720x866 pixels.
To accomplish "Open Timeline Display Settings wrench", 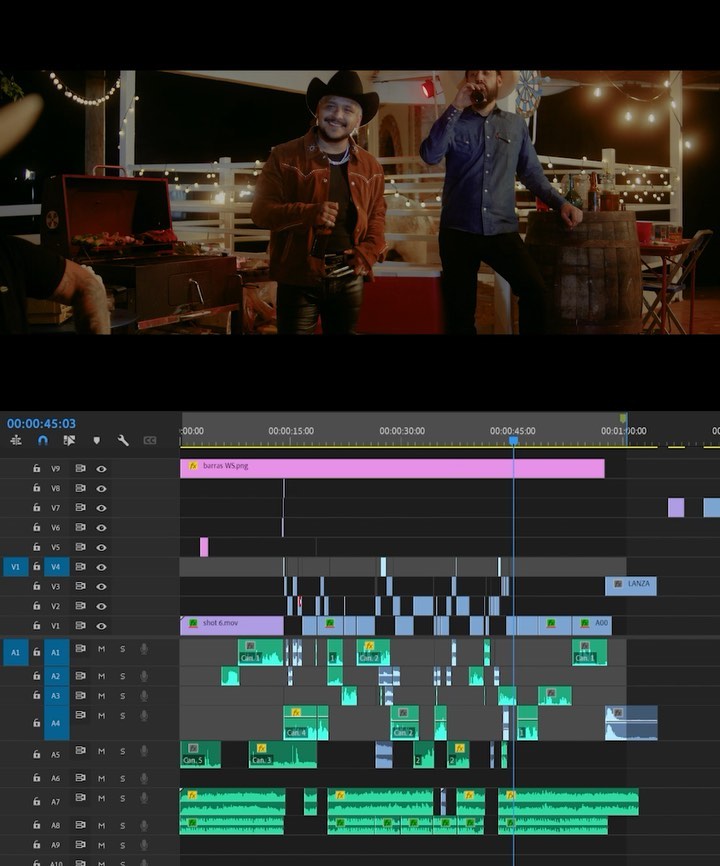I will pos(123,440).
